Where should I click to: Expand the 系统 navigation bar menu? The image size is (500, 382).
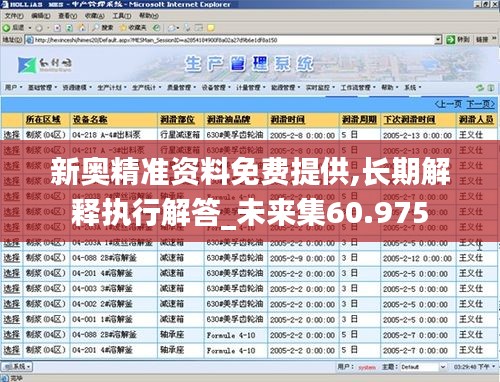point(413,87)
